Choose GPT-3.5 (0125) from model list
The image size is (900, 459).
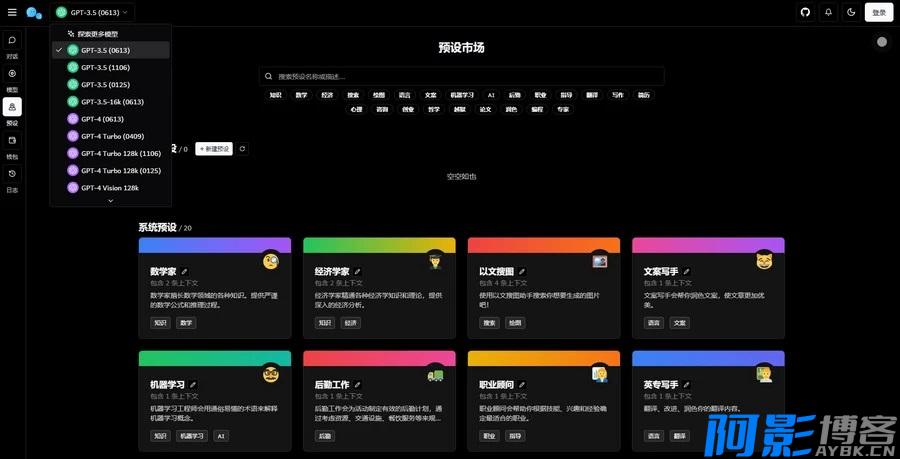coord(111,84)
